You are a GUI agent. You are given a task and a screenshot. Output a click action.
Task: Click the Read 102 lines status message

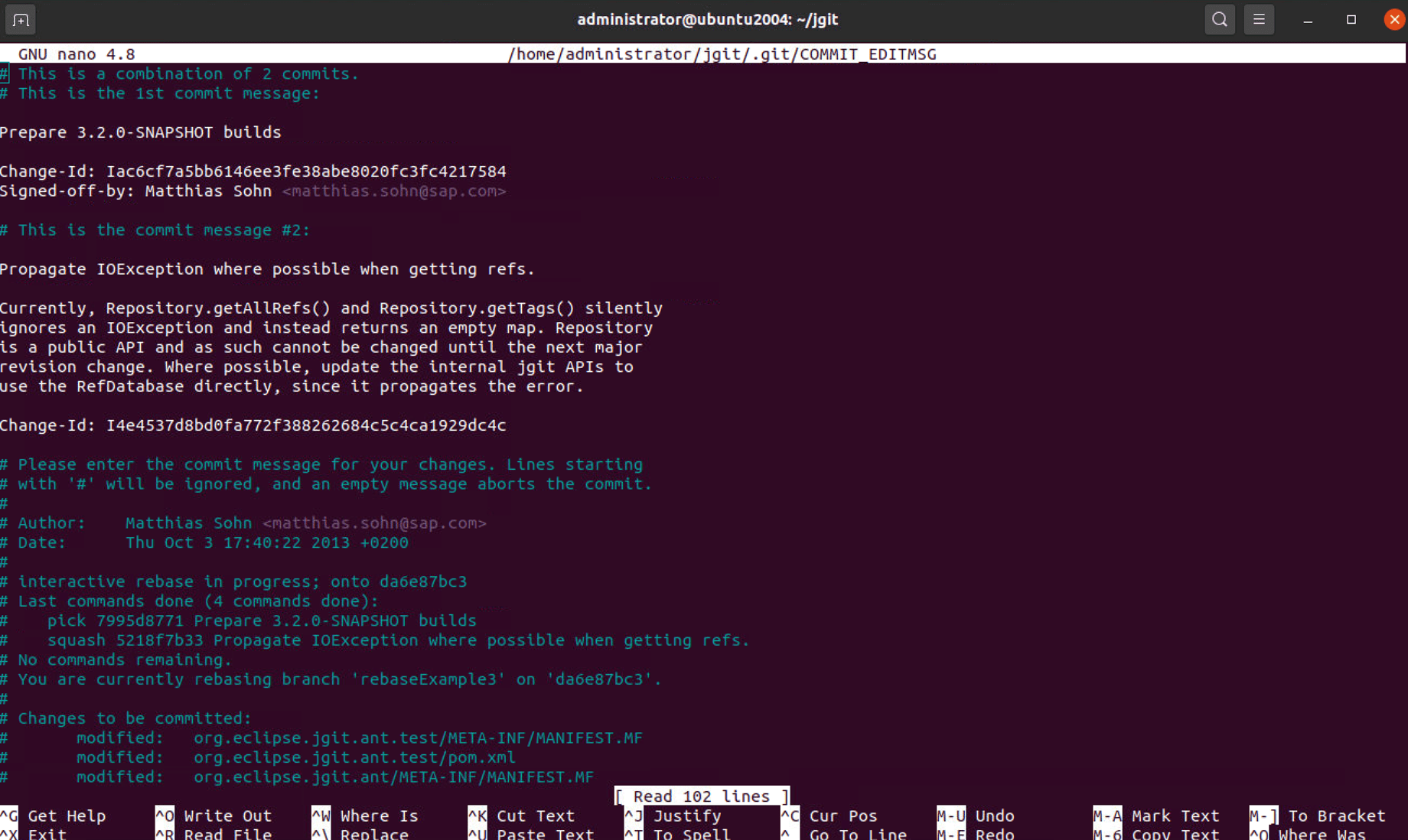(701, 796)
